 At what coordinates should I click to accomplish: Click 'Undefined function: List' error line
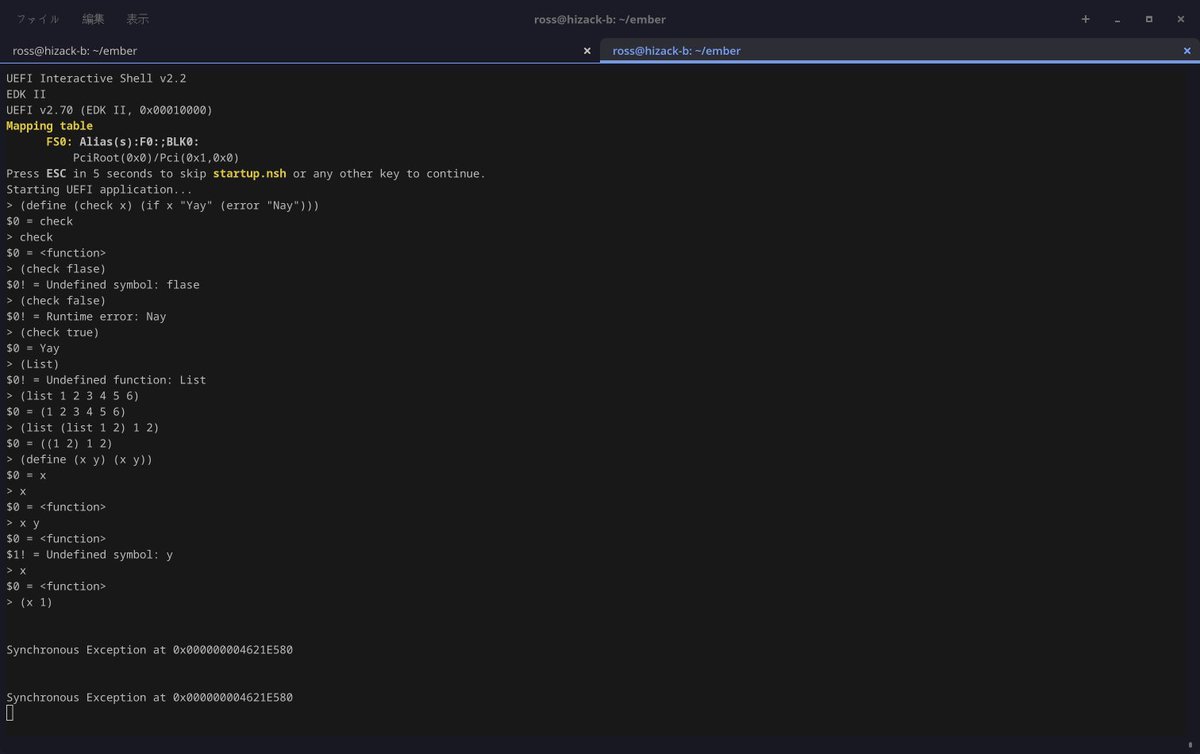coord(106,380)
